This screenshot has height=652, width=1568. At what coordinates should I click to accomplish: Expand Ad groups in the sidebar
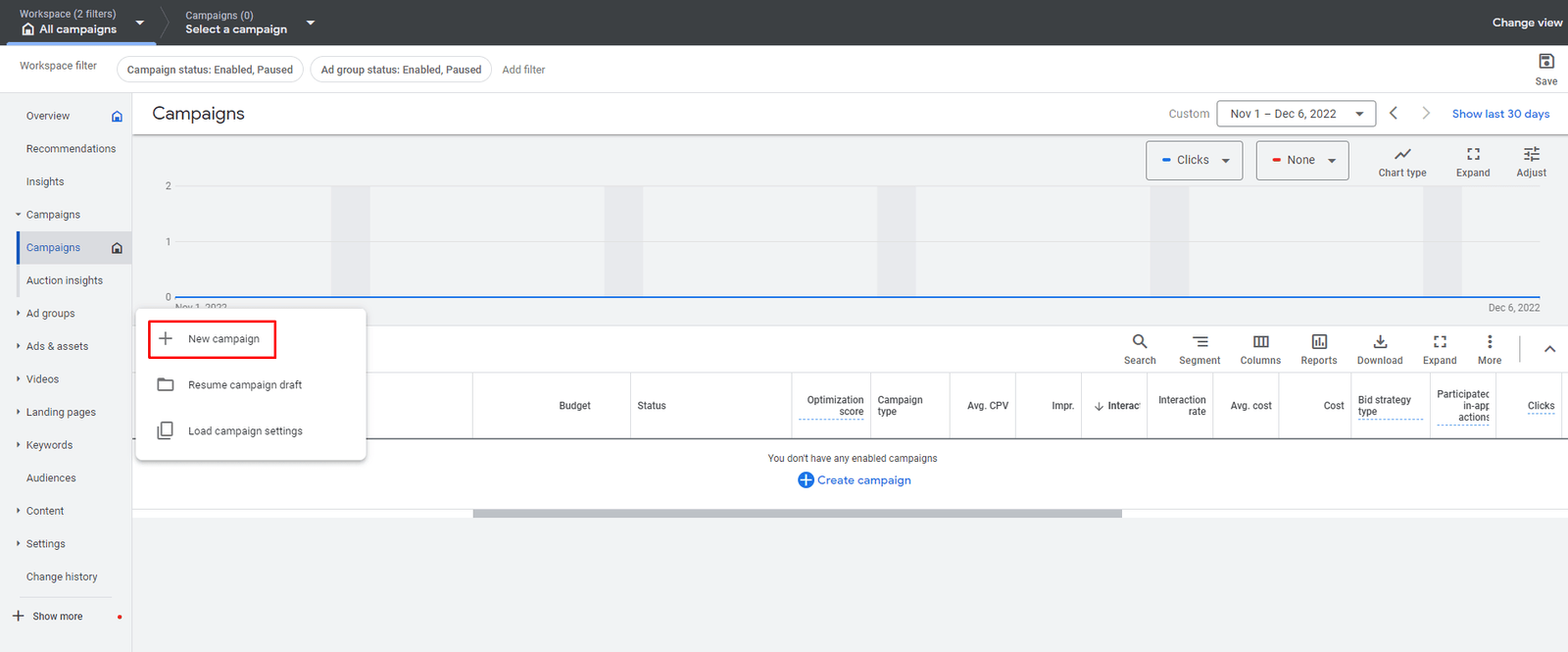[x=18, y=314]
